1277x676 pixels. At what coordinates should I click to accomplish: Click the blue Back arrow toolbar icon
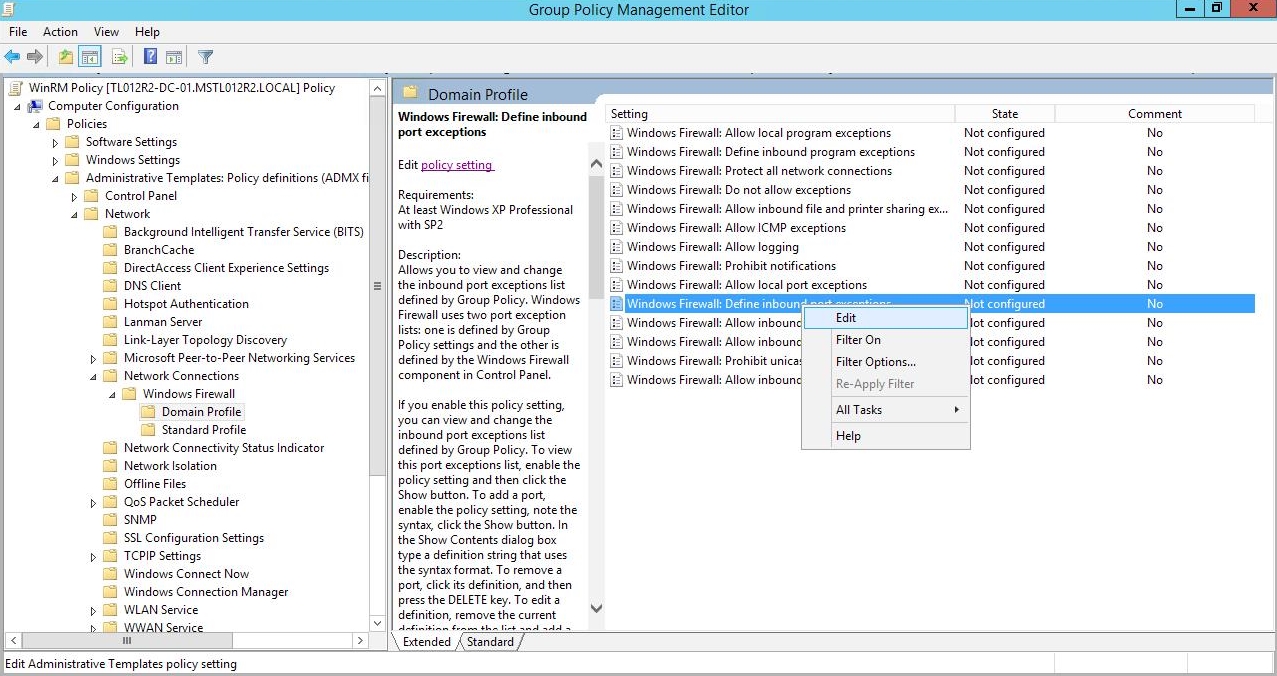(x=12, y=57)
